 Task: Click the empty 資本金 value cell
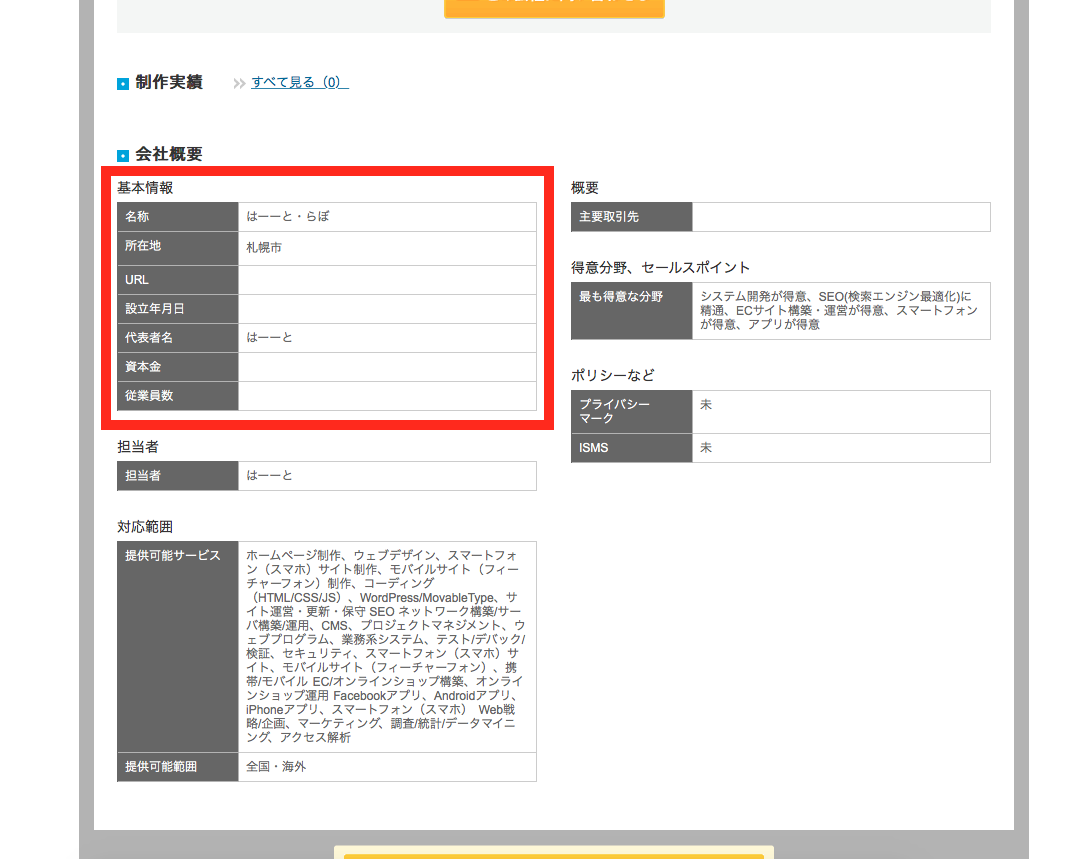tap(387, 367)
